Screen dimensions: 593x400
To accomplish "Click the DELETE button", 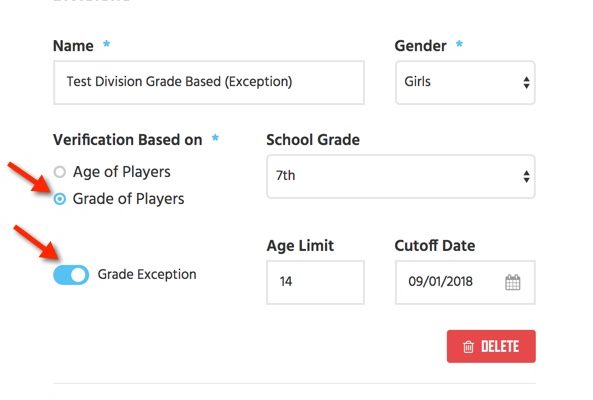I will point(491,346).
